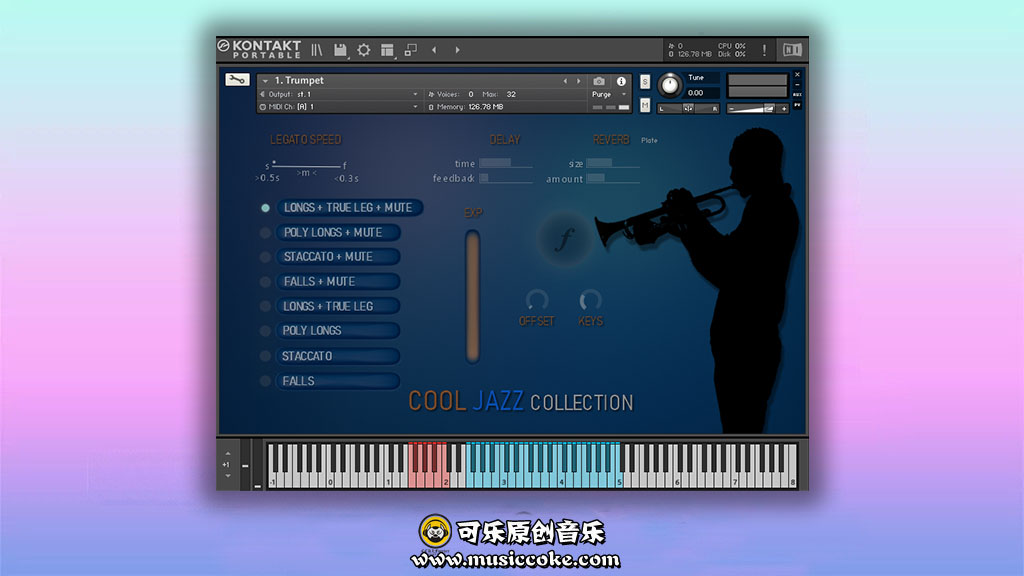Adjust the reverb amount slider

coord(613,178)
